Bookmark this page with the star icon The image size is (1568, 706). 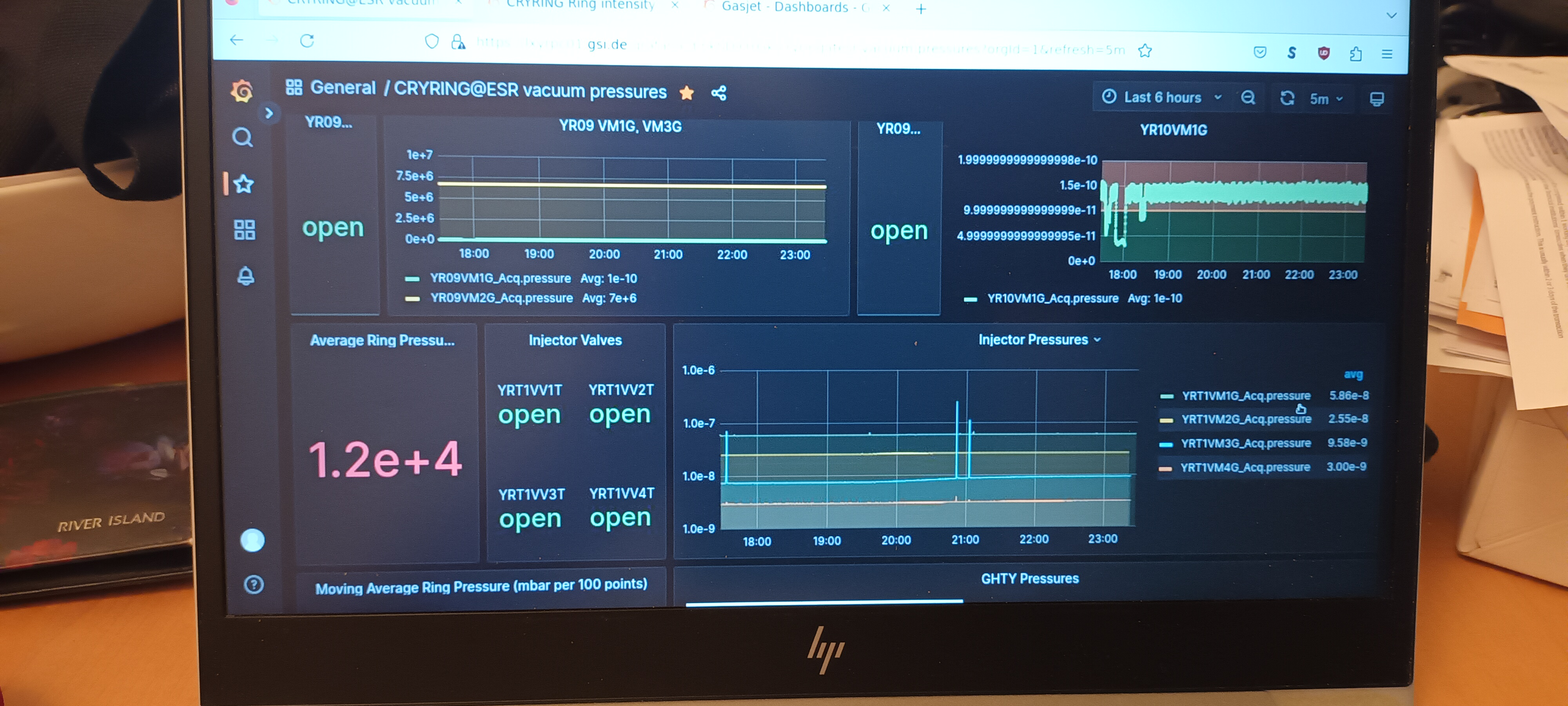pyautogui.click(x=1145, y=51)
